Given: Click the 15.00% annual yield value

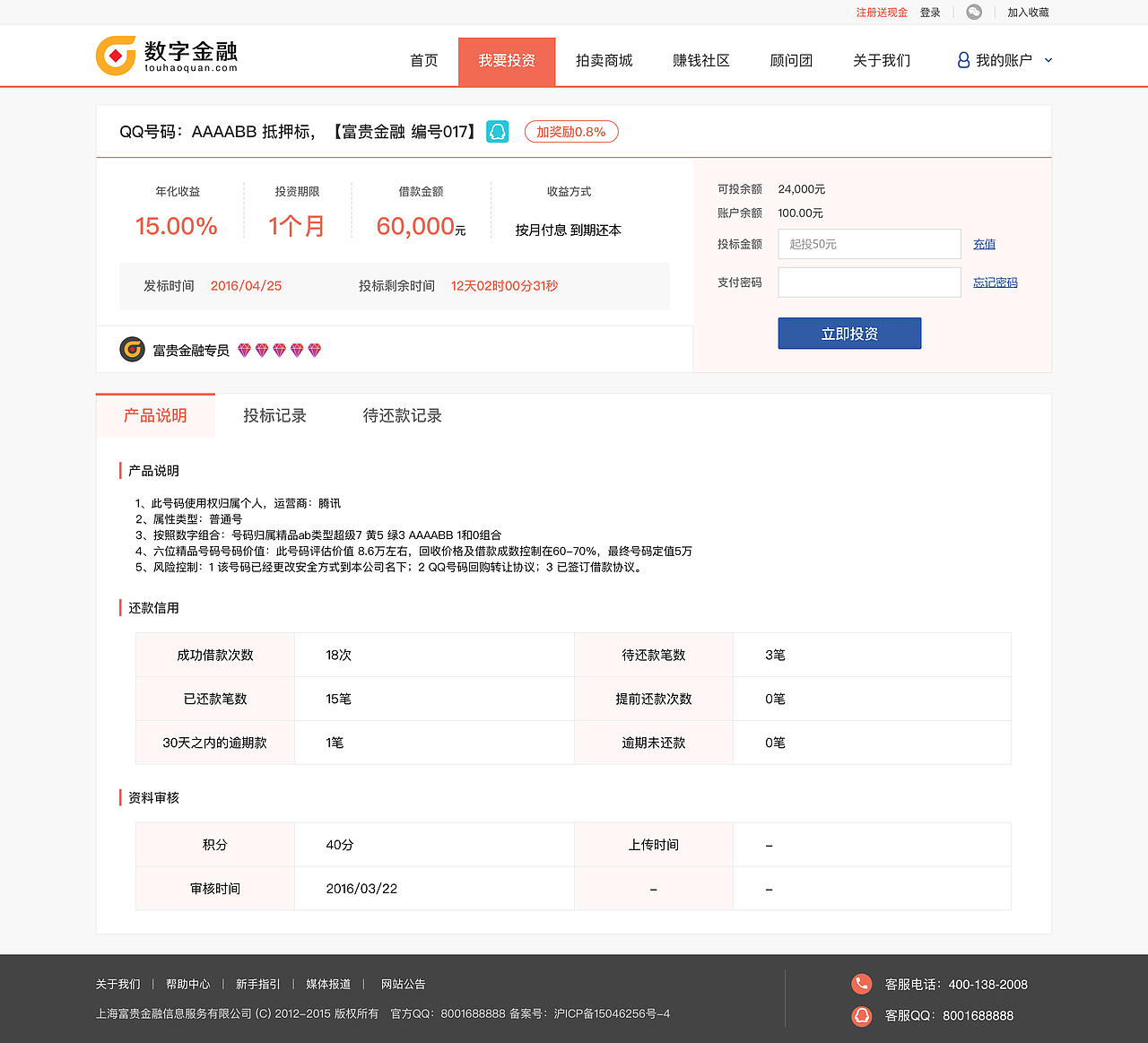Looking at the screenshot, I should (x=177, y=226).
